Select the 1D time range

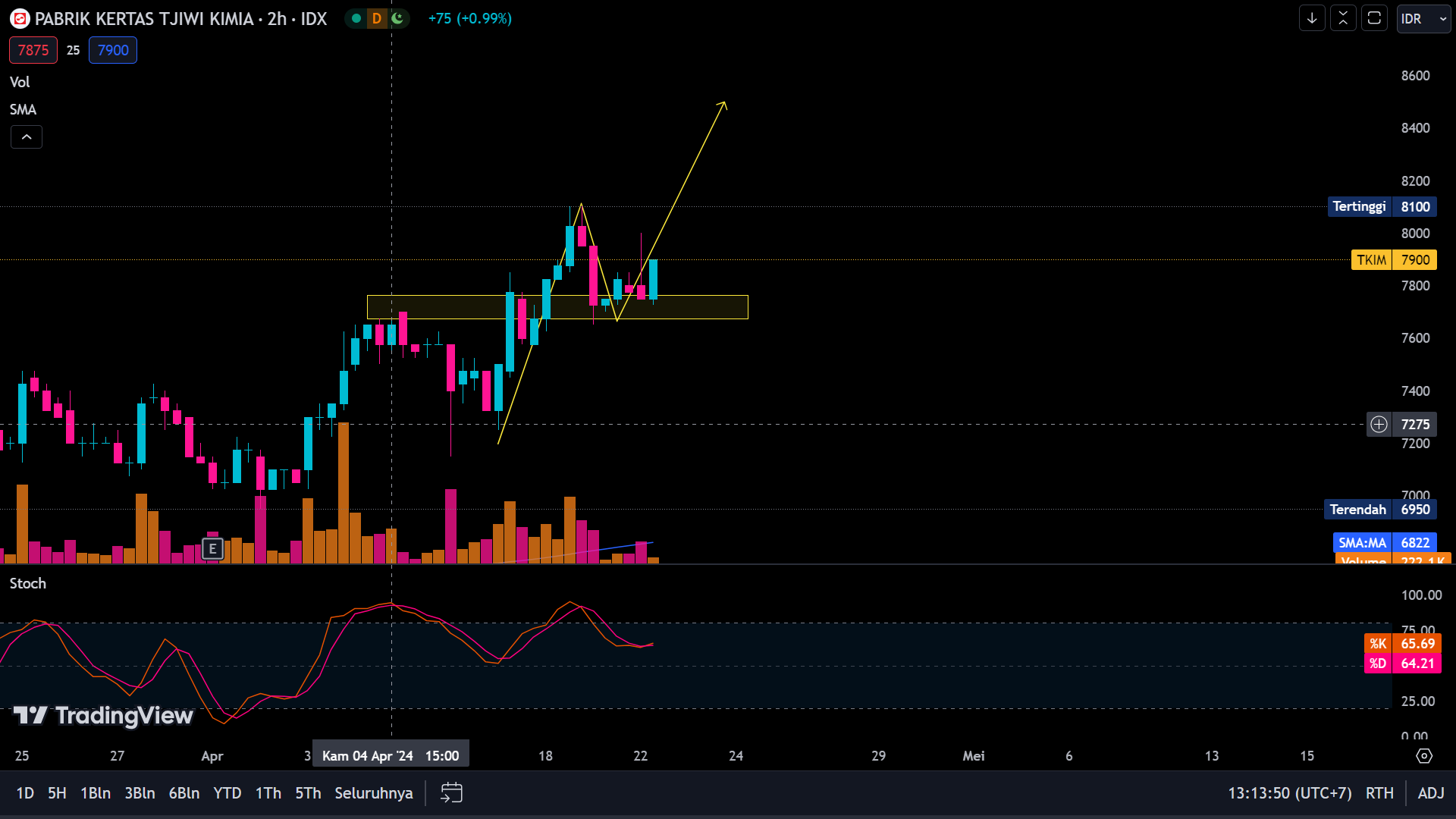point(25,792)
